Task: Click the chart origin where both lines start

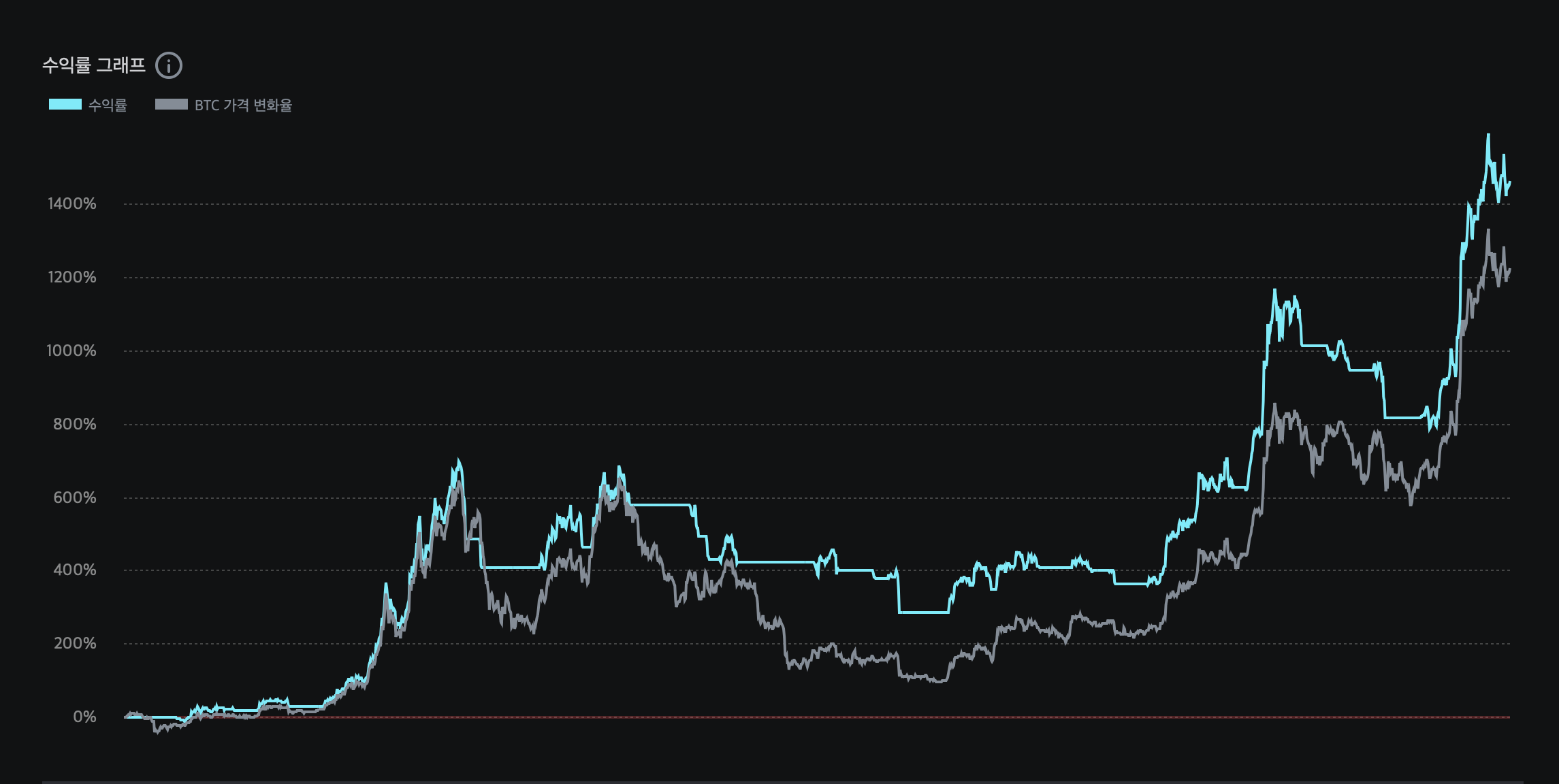Action: point(125,717)
